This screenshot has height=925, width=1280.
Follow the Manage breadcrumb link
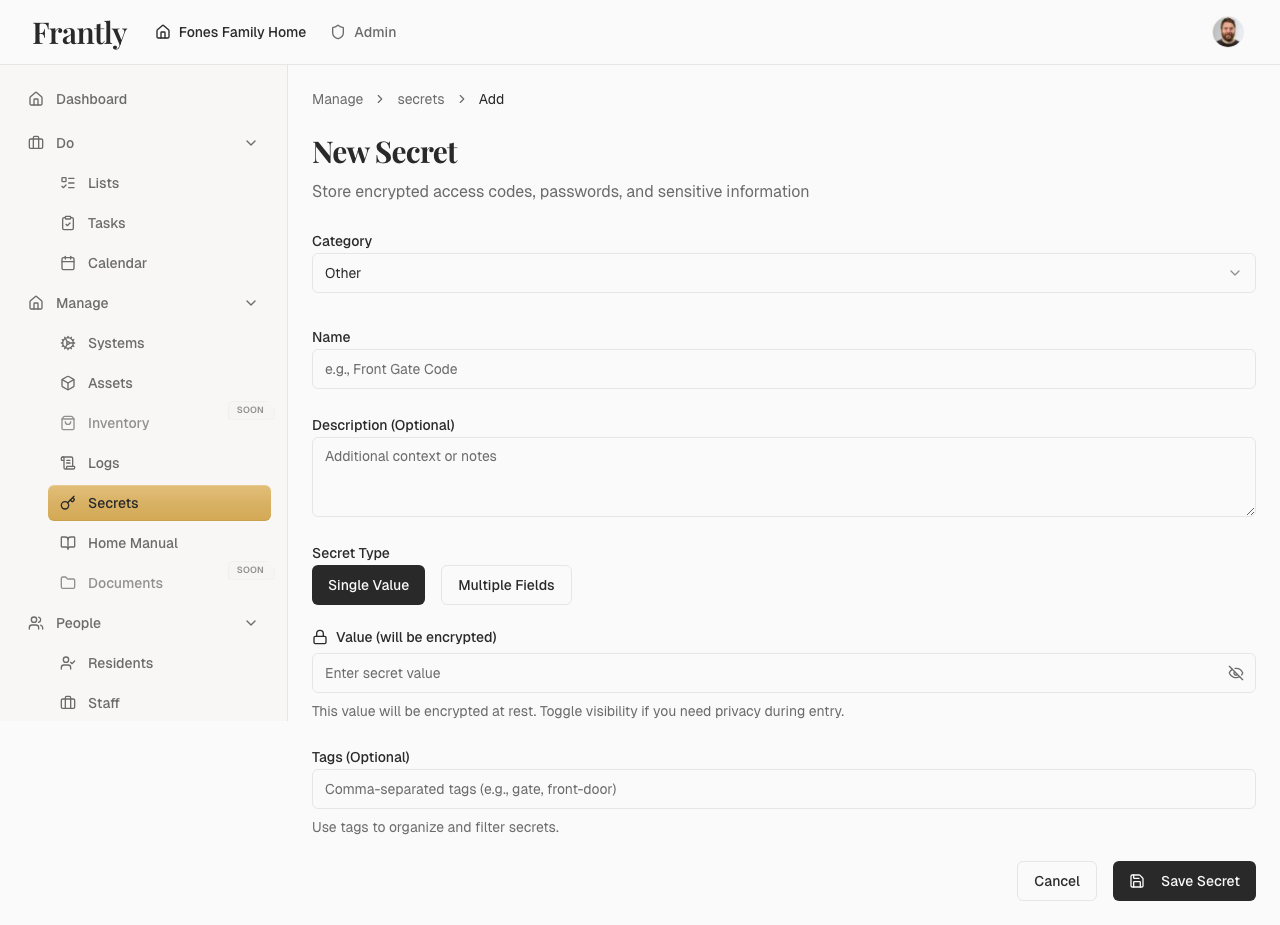[337, 98]
